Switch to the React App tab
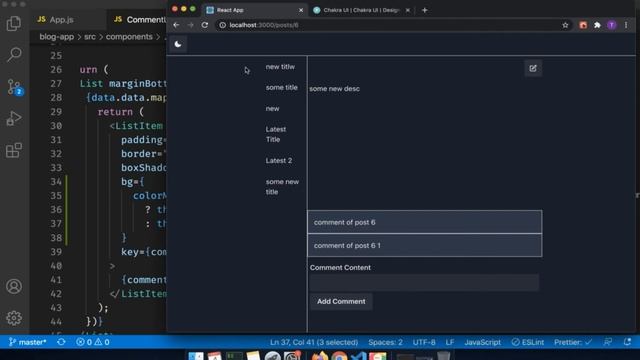Viewport: 640px width, 360px height. [x=254, y=10]
